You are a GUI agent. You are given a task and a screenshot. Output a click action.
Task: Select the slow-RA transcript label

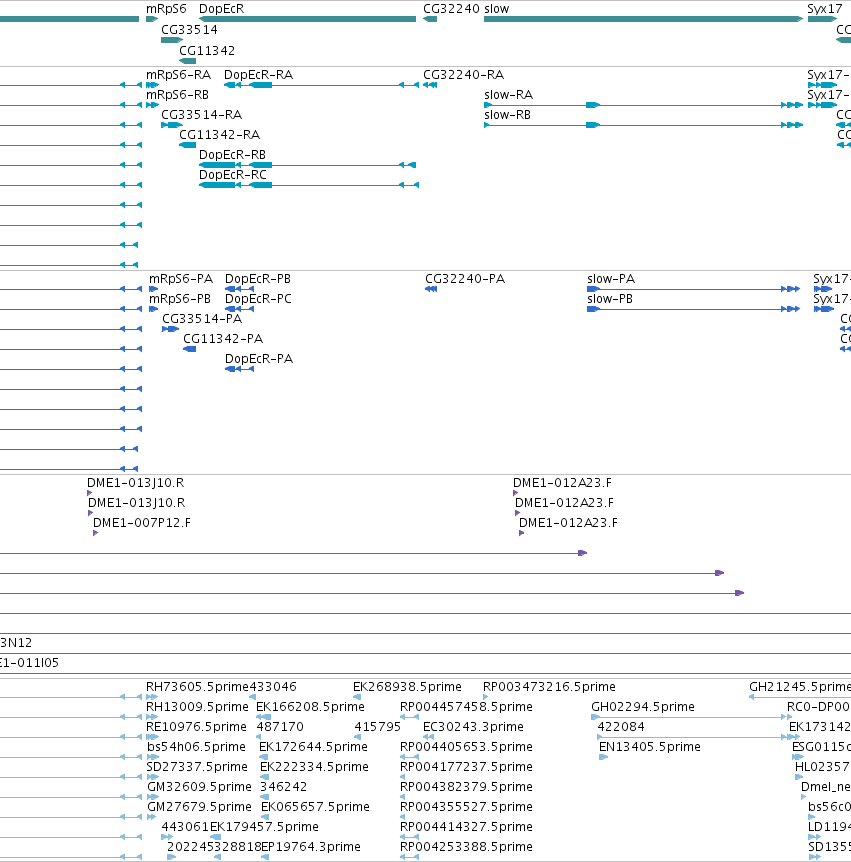pyautogui.click(x=509, y=95)
